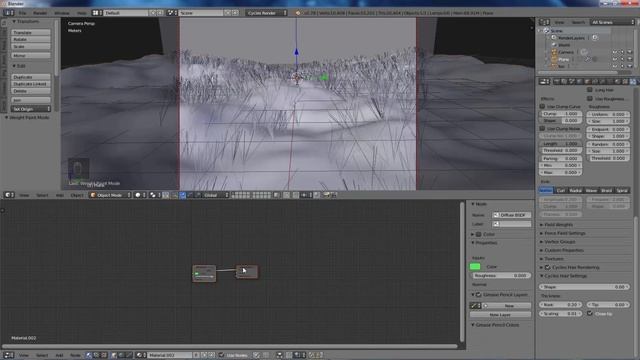Click the scene browse icon
640x360 pixels.
(173, 13)
